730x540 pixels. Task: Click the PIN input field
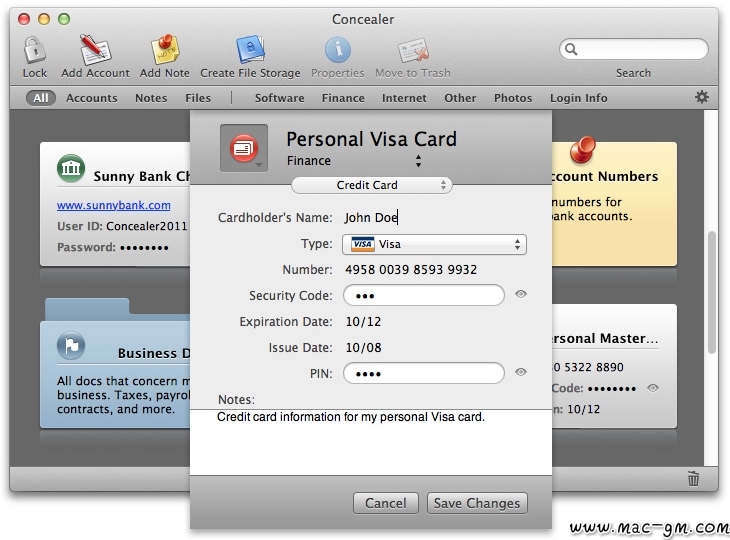tap(424, 373)
